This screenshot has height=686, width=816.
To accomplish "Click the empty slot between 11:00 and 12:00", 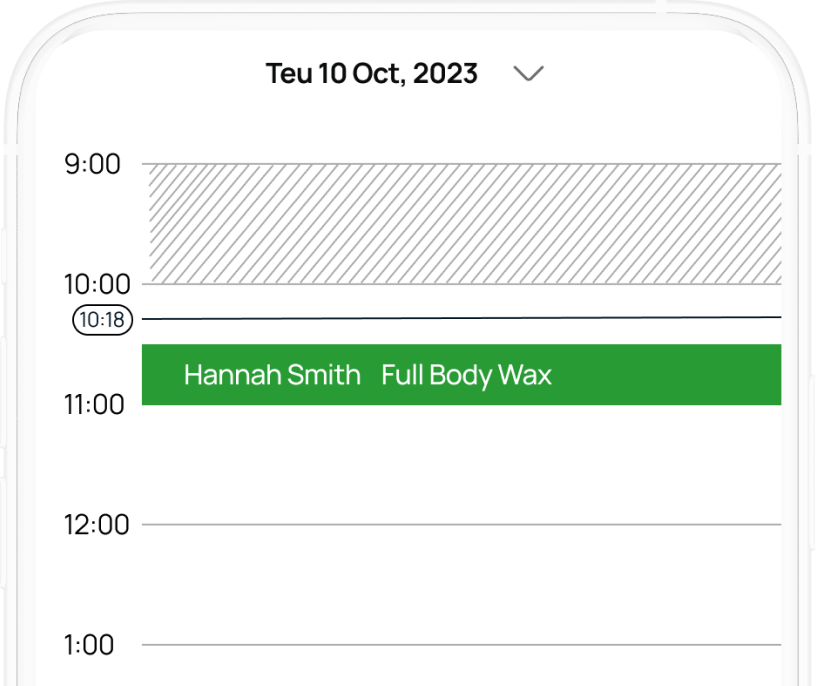I will pos(460,465).
